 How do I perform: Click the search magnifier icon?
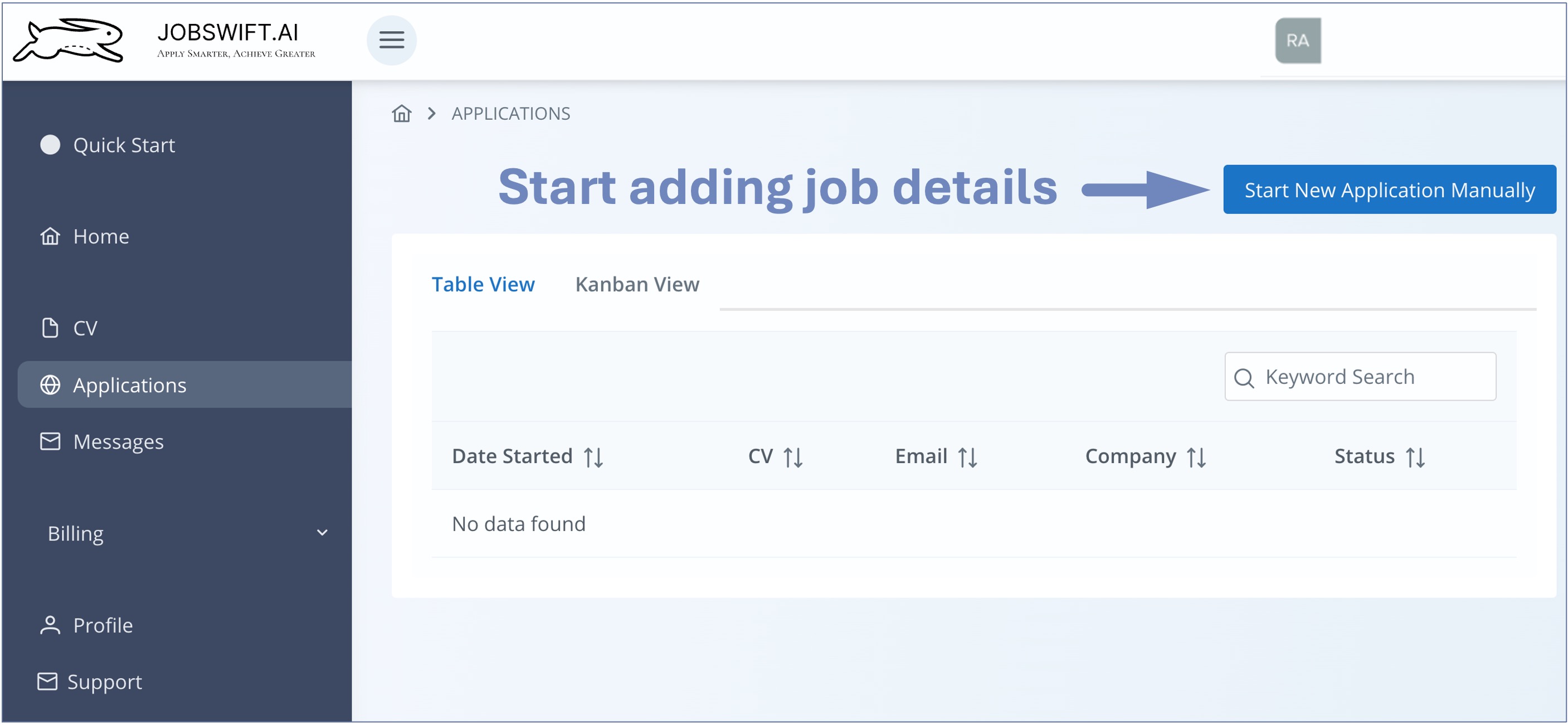coord(1244,378)
